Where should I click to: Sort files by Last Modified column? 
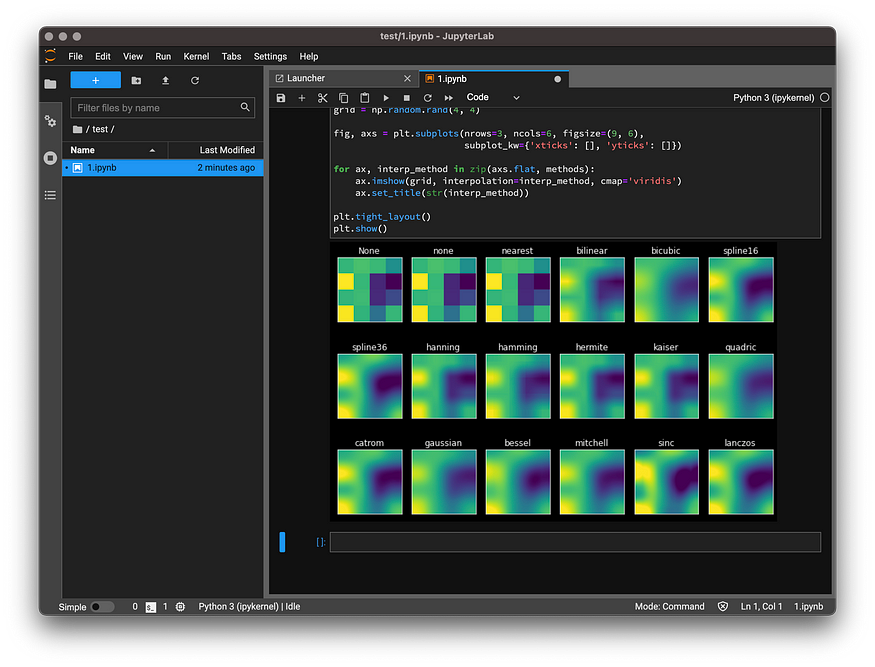click(x=216, y=150)
